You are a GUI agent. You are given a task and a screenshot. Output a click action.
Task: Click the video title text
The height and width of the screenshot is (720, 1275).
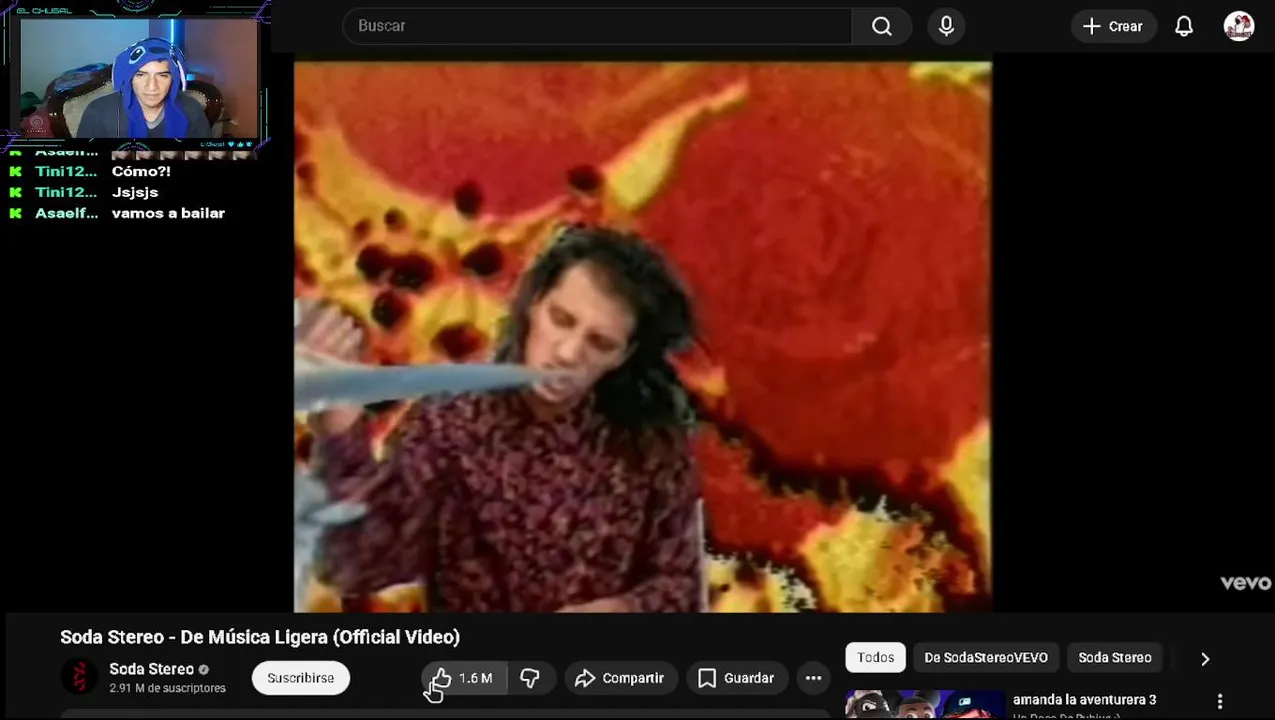[260, 637]
